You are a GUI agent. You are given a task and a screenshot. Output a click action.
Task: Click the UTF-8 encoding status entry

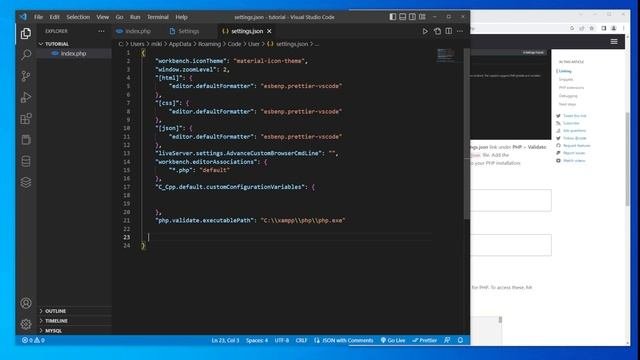pos(282,340)
